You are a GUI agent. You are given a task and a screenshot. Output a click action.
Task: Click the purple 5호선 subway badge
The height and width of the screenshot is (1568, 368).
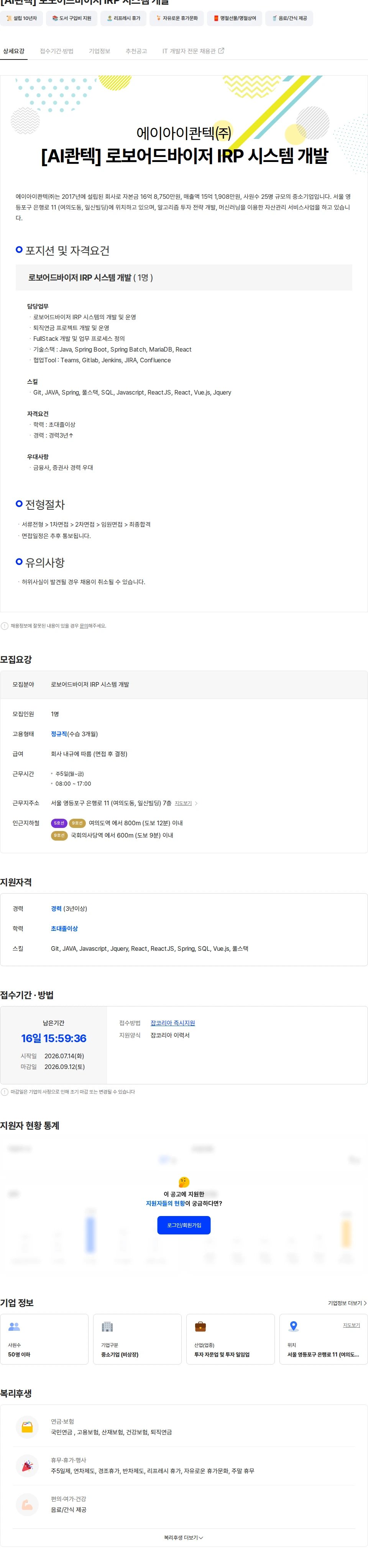(59, 823)
